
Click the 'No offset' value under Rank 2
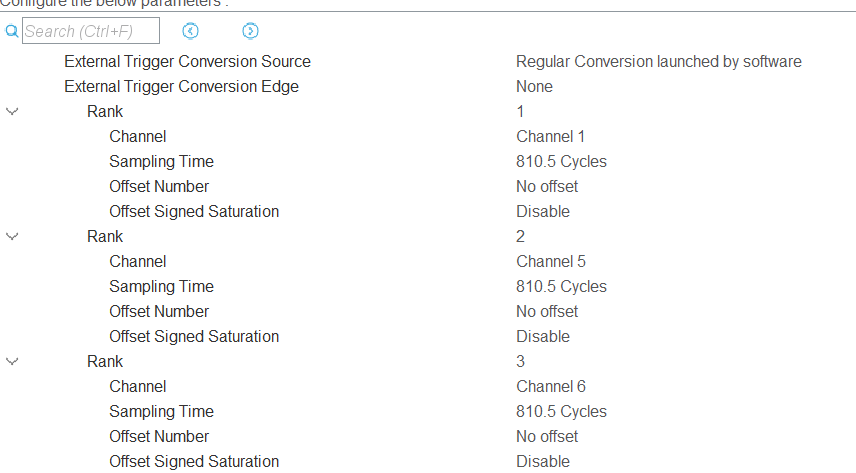pyautogui.click(x=547, y=311)
